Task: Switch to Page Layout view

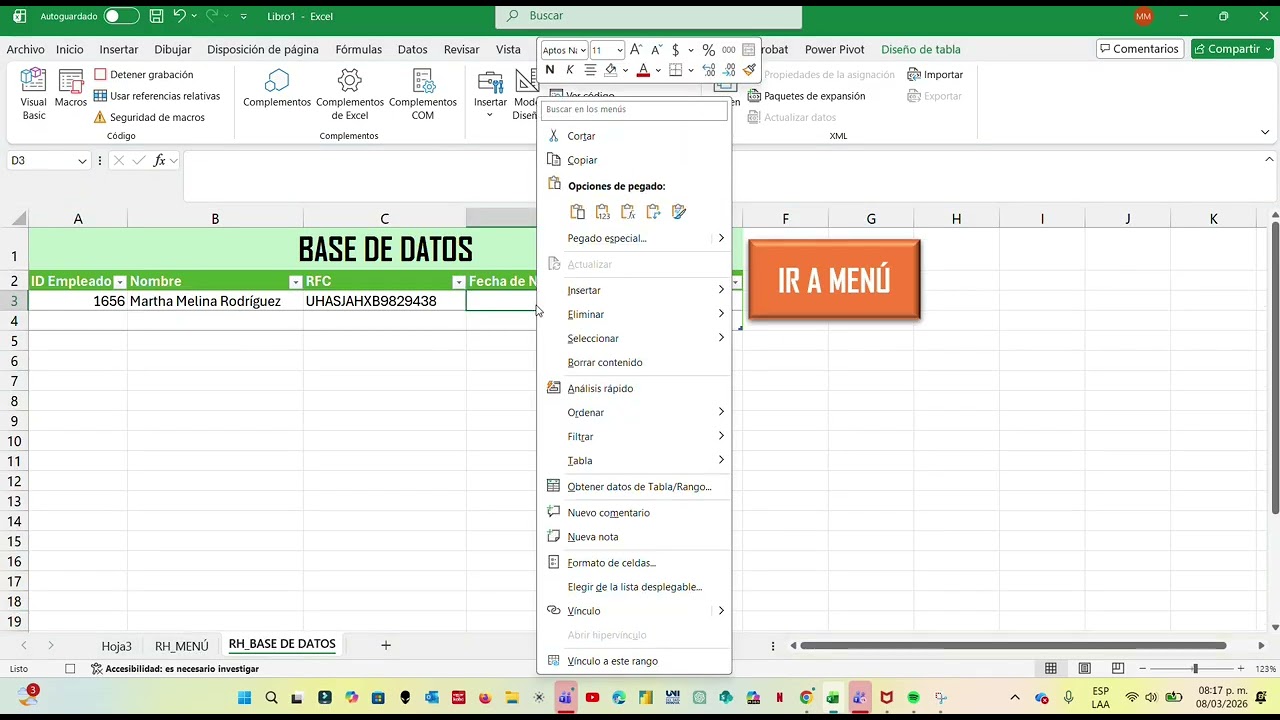Action: tap(1084, 668)
